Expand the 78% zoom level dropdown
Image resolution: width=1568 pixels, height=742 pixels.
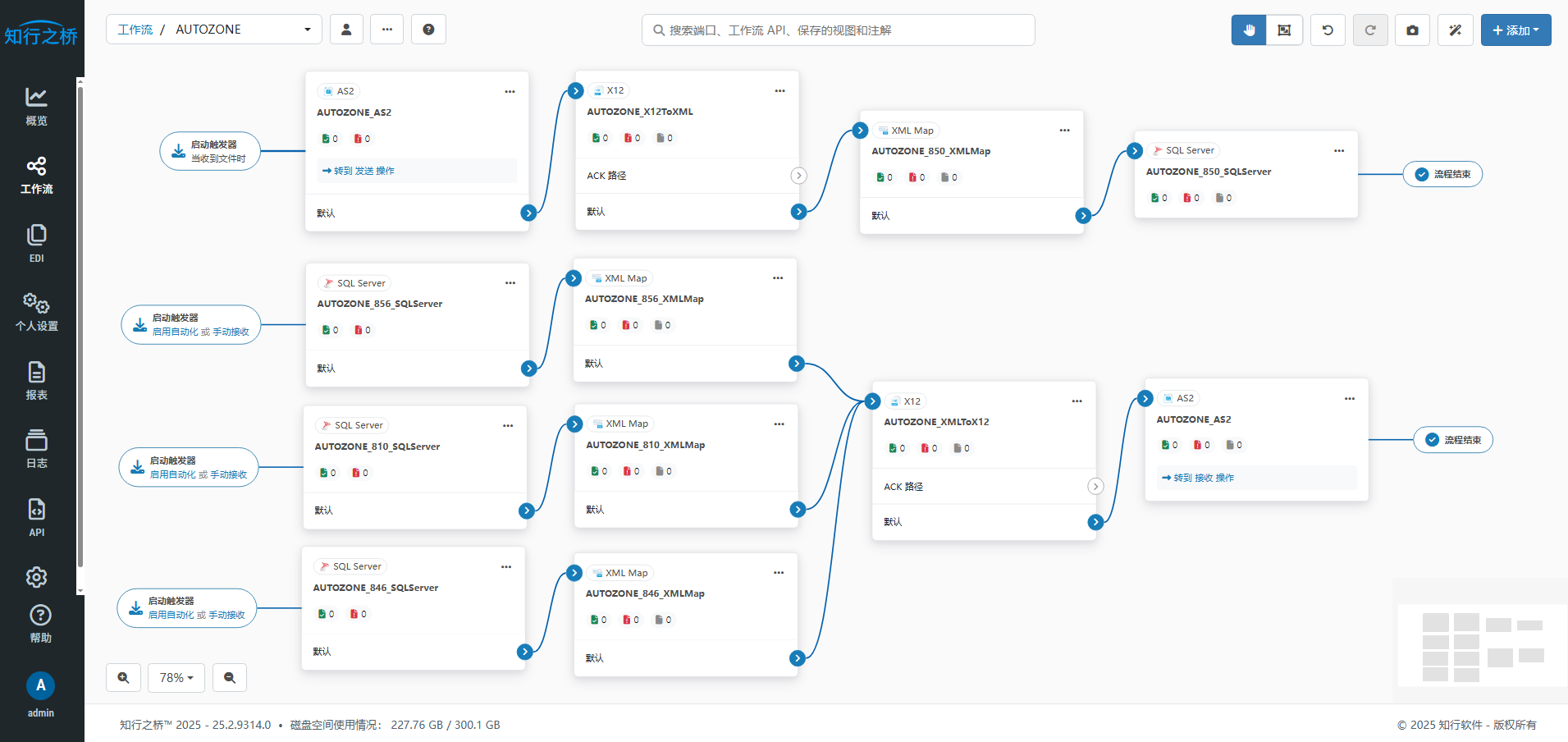coord(176,678)
